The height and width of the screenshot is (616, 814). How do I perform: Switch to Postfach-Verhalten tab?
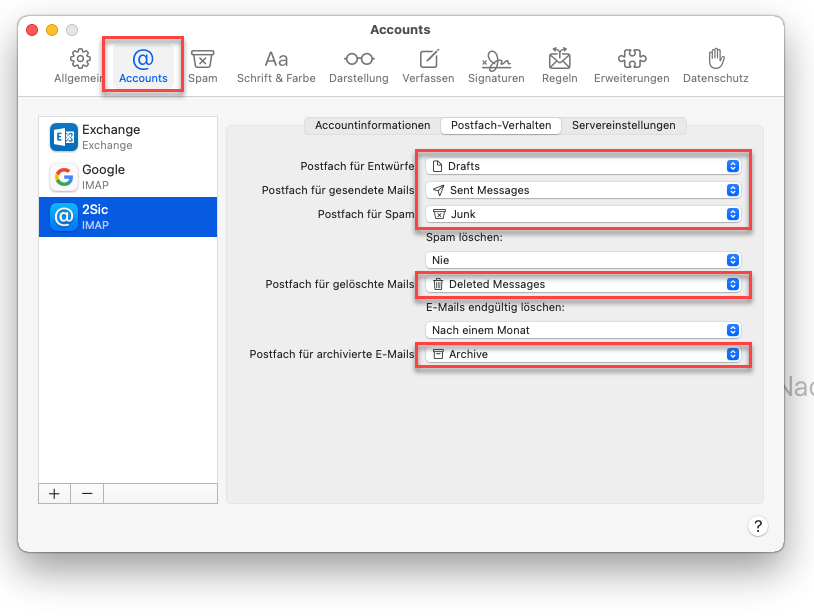pyautogui.click(x=501, y=126)
